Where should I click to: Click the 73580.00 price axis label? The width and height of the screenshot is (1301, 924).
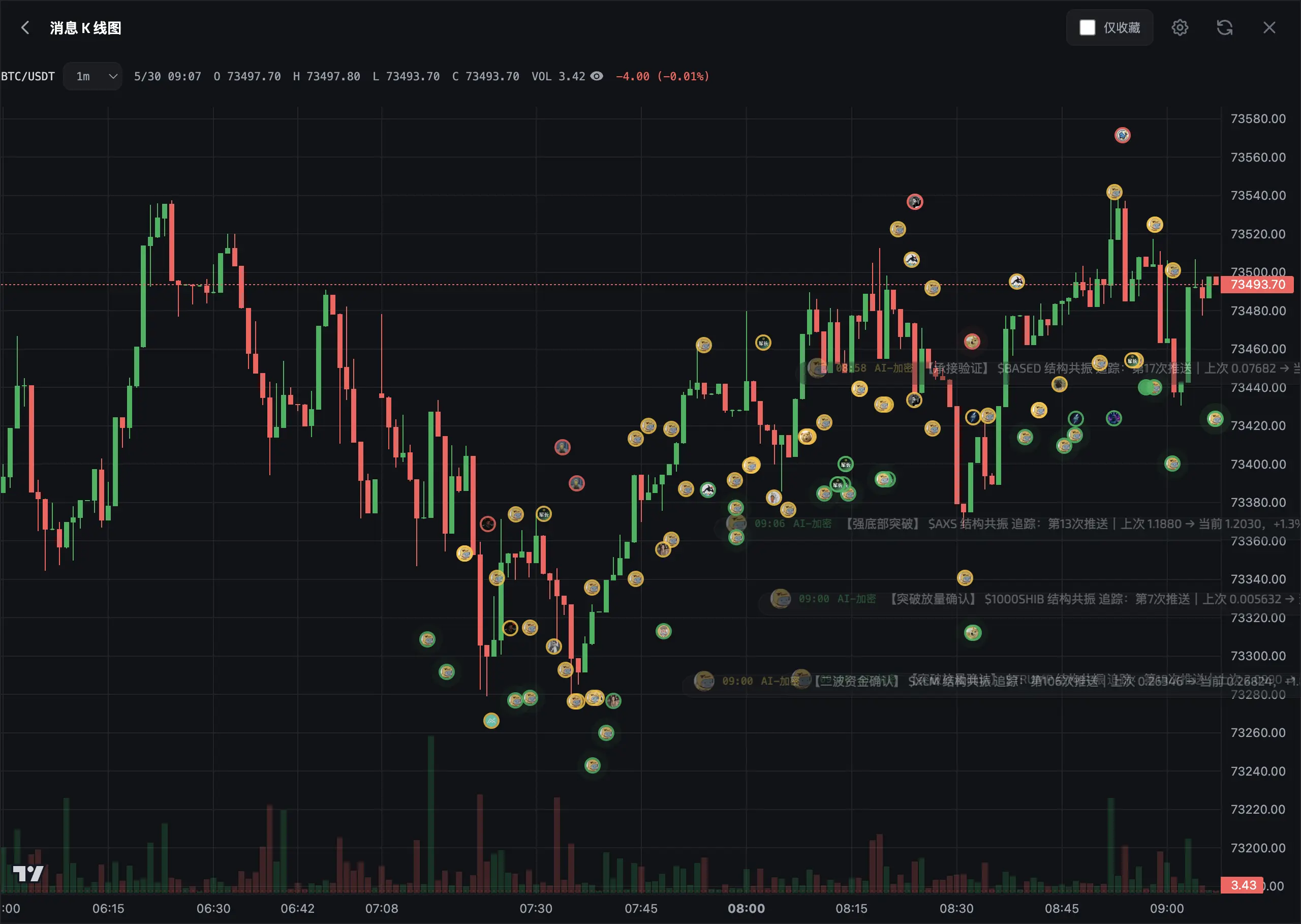click(1258, 118)
